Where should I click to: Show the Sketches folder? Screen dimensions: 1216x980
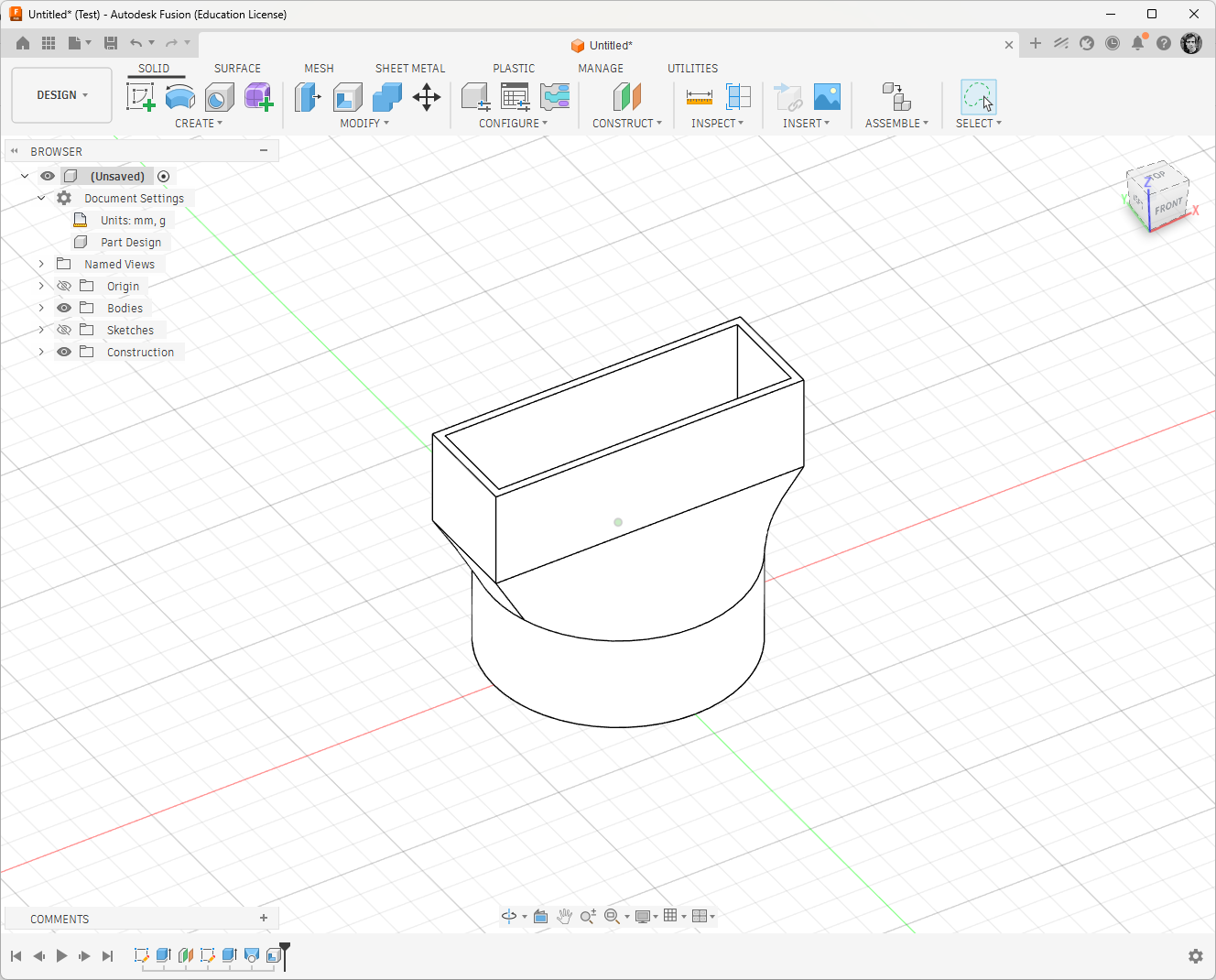point(64,330)
